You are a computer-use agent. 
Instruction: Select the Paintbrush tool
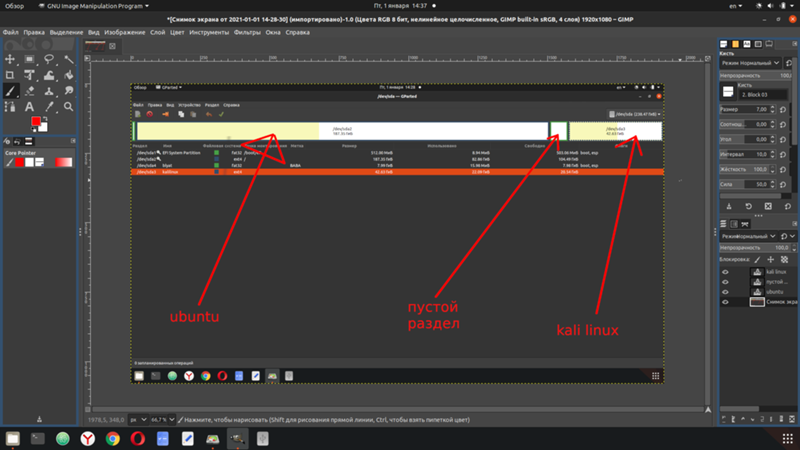[10, 91]
